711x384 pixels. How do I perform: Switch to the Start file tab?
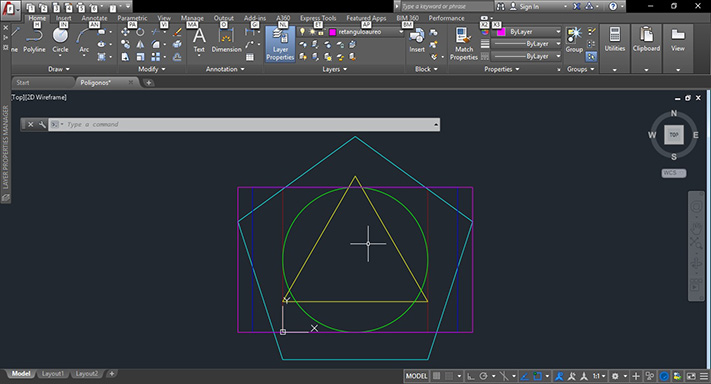[x=43, y=83]
